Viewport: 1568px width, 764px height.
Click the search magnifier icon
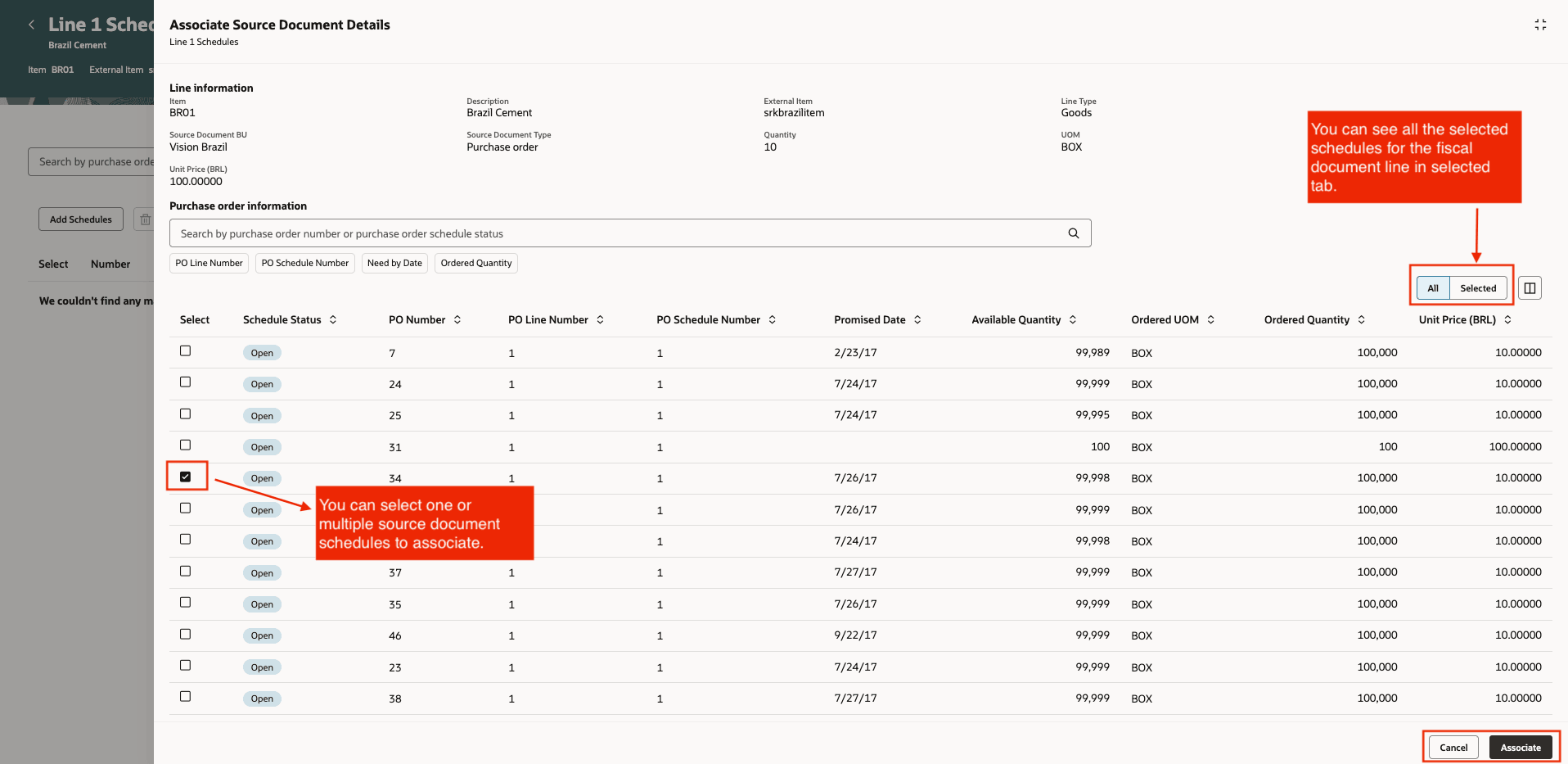click(1073, 233)
